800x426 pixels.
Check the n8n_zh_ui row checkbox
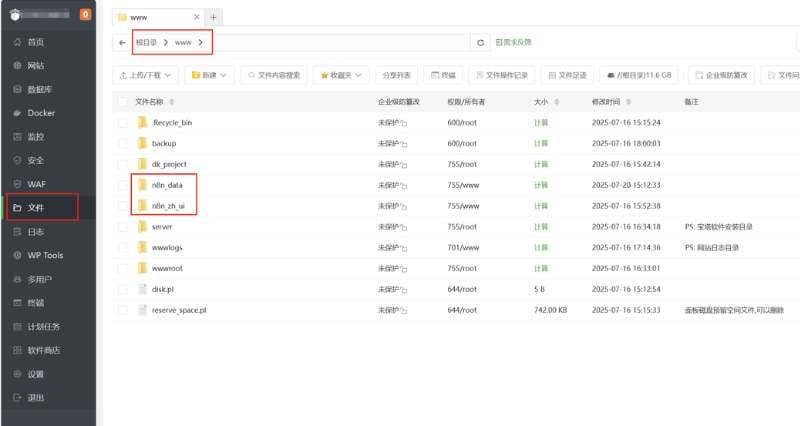pos(122,206)
